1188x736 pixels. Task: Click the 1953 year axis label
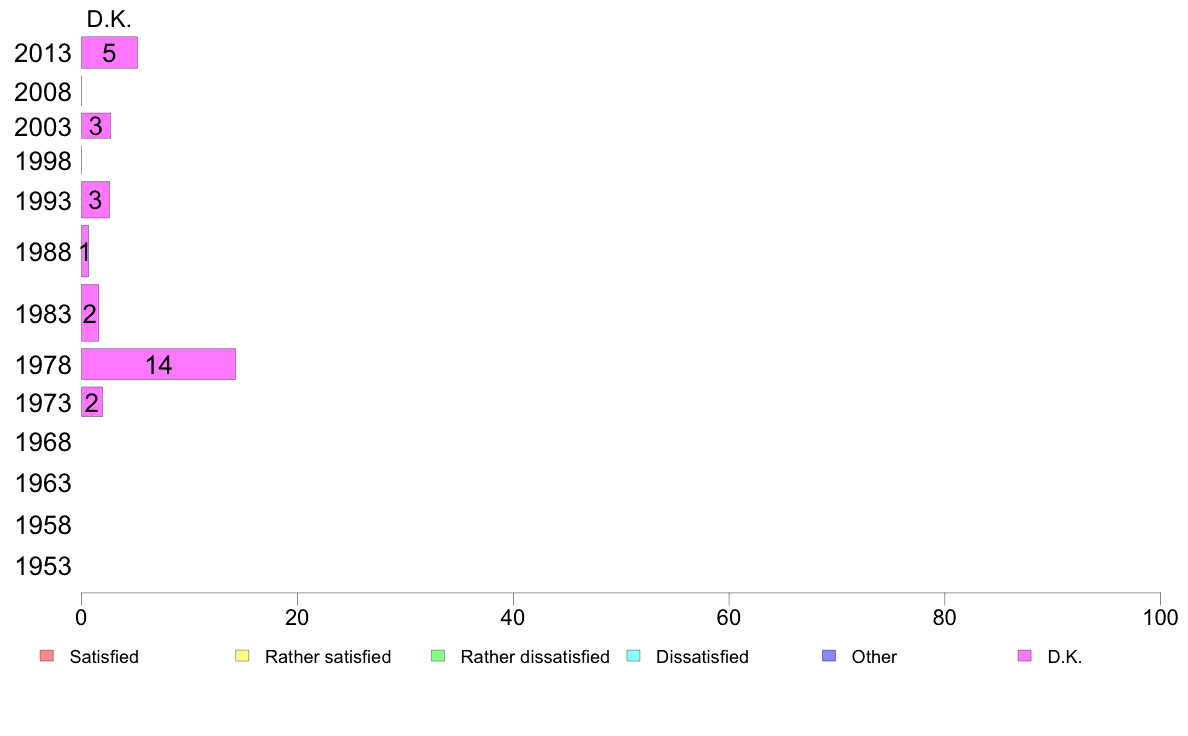point(42,566)
